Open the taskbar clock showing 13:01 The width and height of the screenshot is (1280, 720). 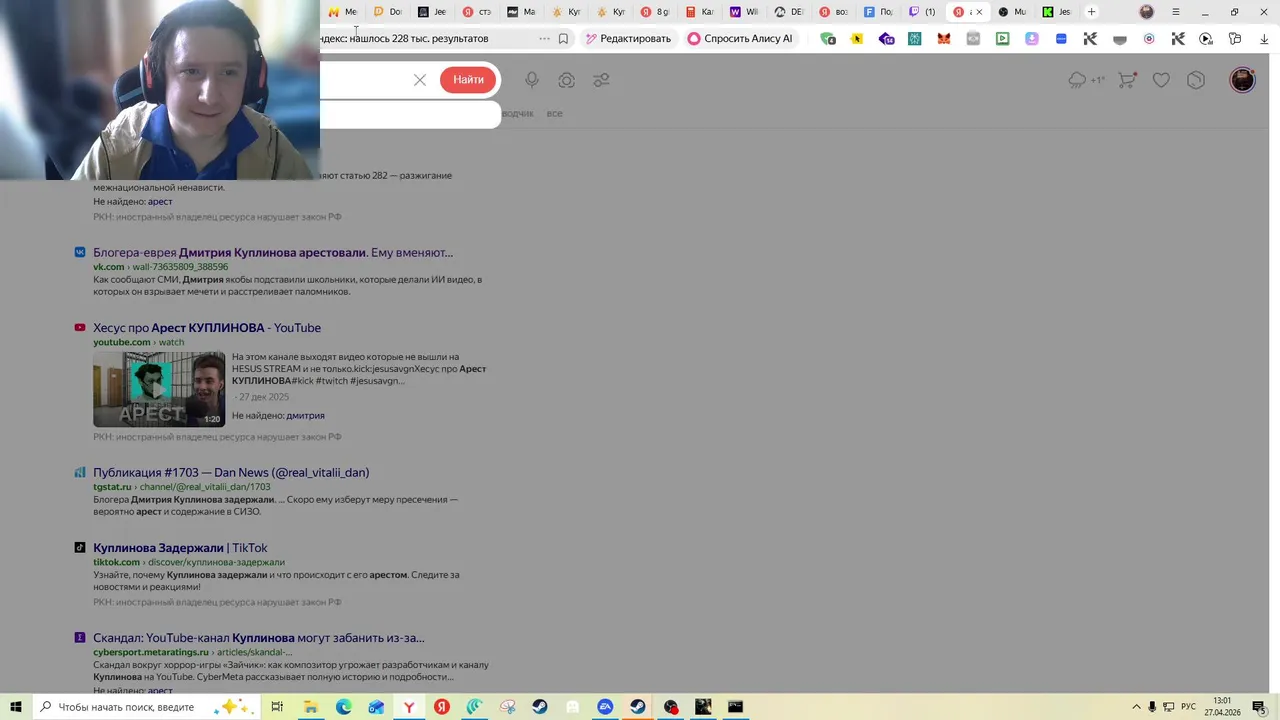click(x=1222, y=707)
